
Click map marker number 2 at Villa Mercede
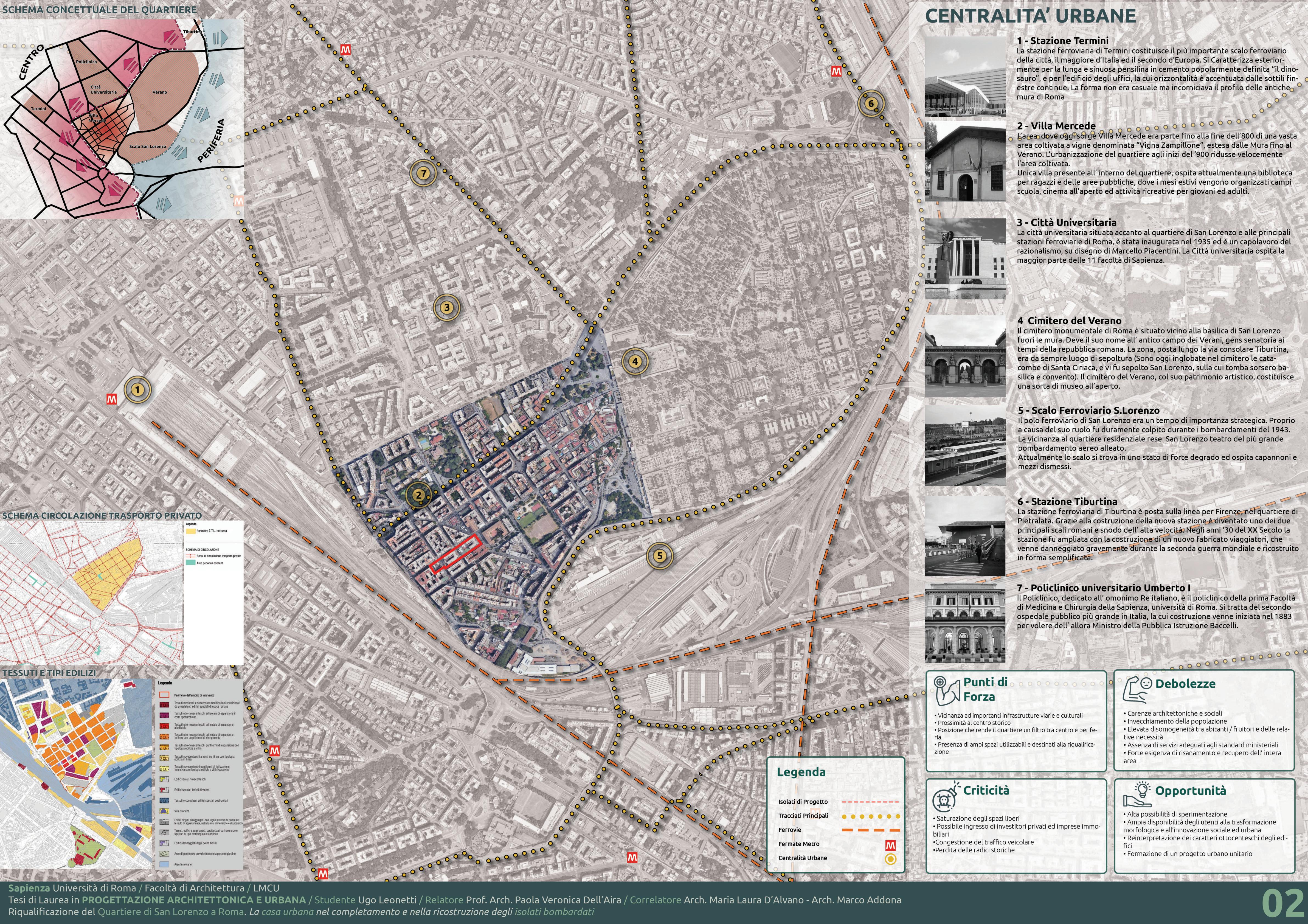pos(419,495)
